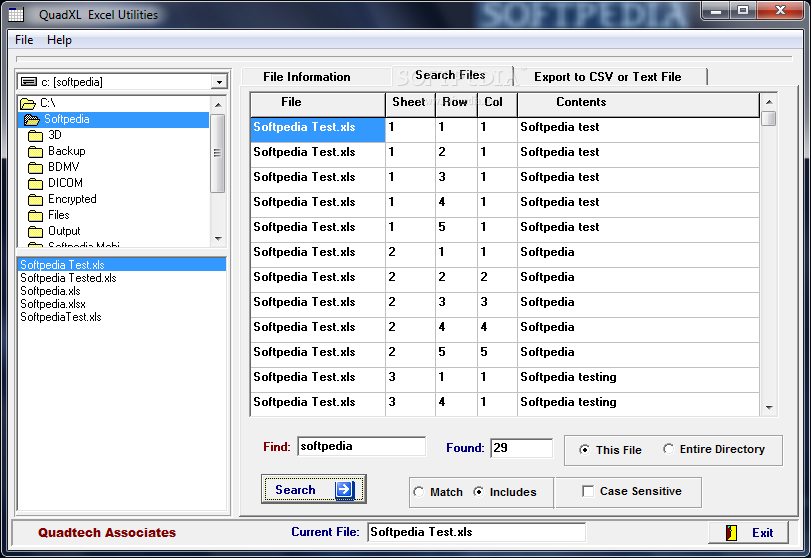Click the drive icon in the drive selector

29,82
